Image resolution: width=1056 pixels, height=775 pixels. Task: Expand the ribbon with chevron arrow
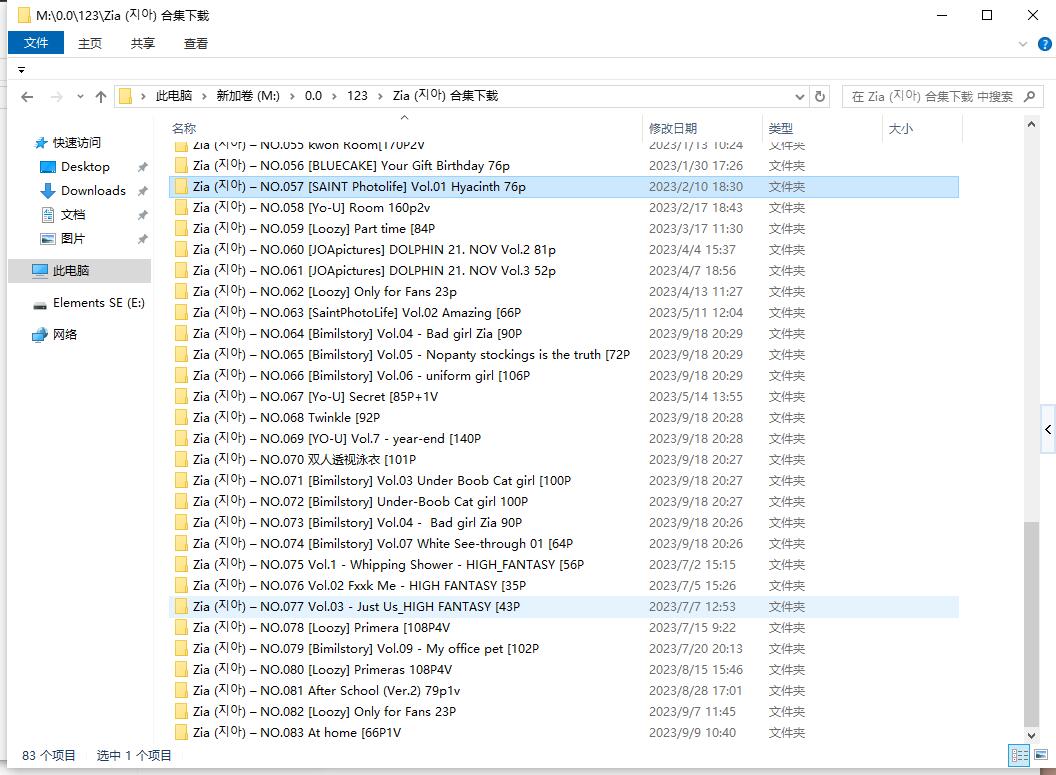coord(1021,44)
